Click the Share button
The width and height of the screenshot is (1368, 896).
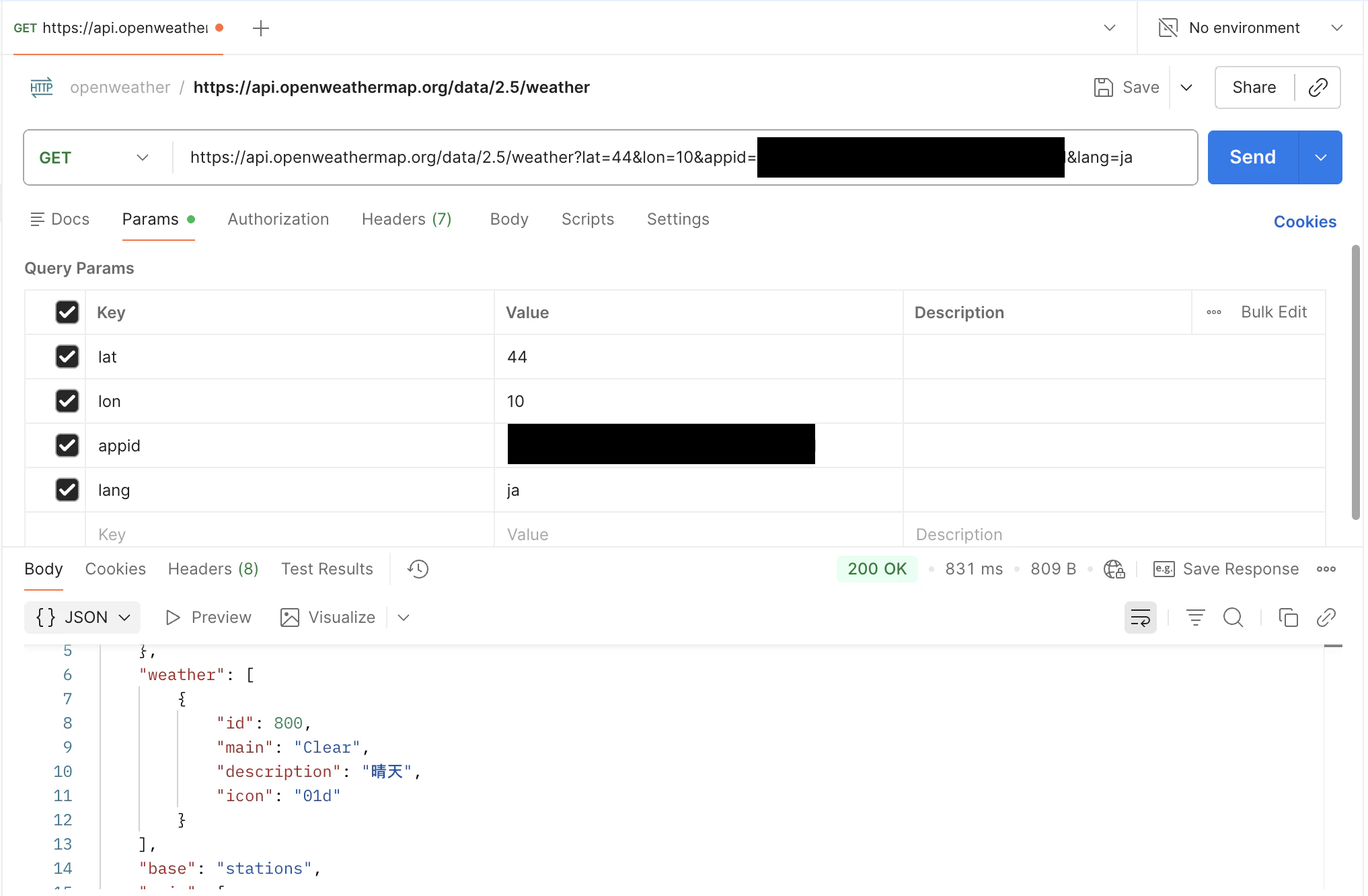pyautogui.click(x=1254, y=87)
